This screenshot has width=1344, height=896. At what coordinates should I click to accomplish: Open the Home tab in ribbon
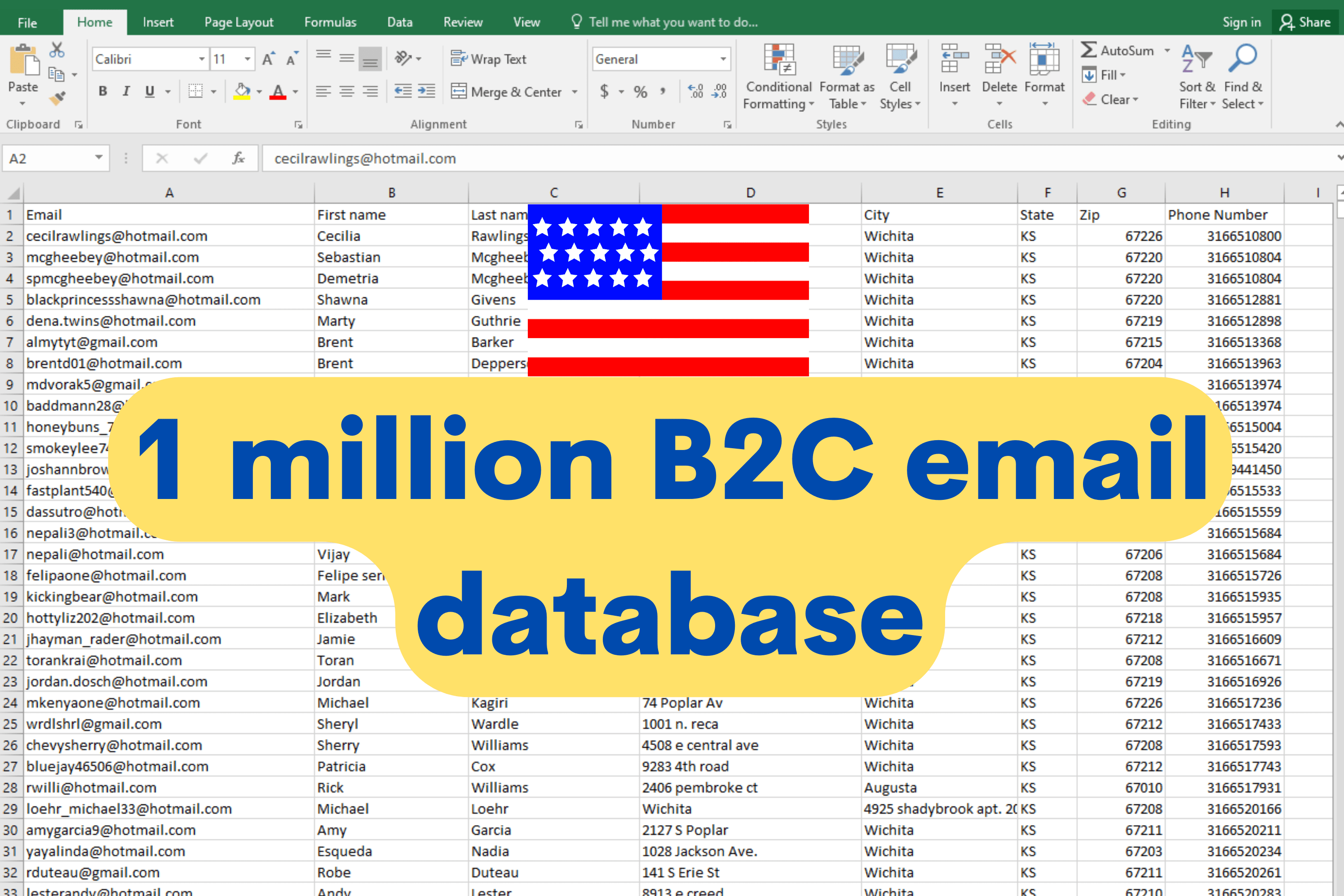95,20
